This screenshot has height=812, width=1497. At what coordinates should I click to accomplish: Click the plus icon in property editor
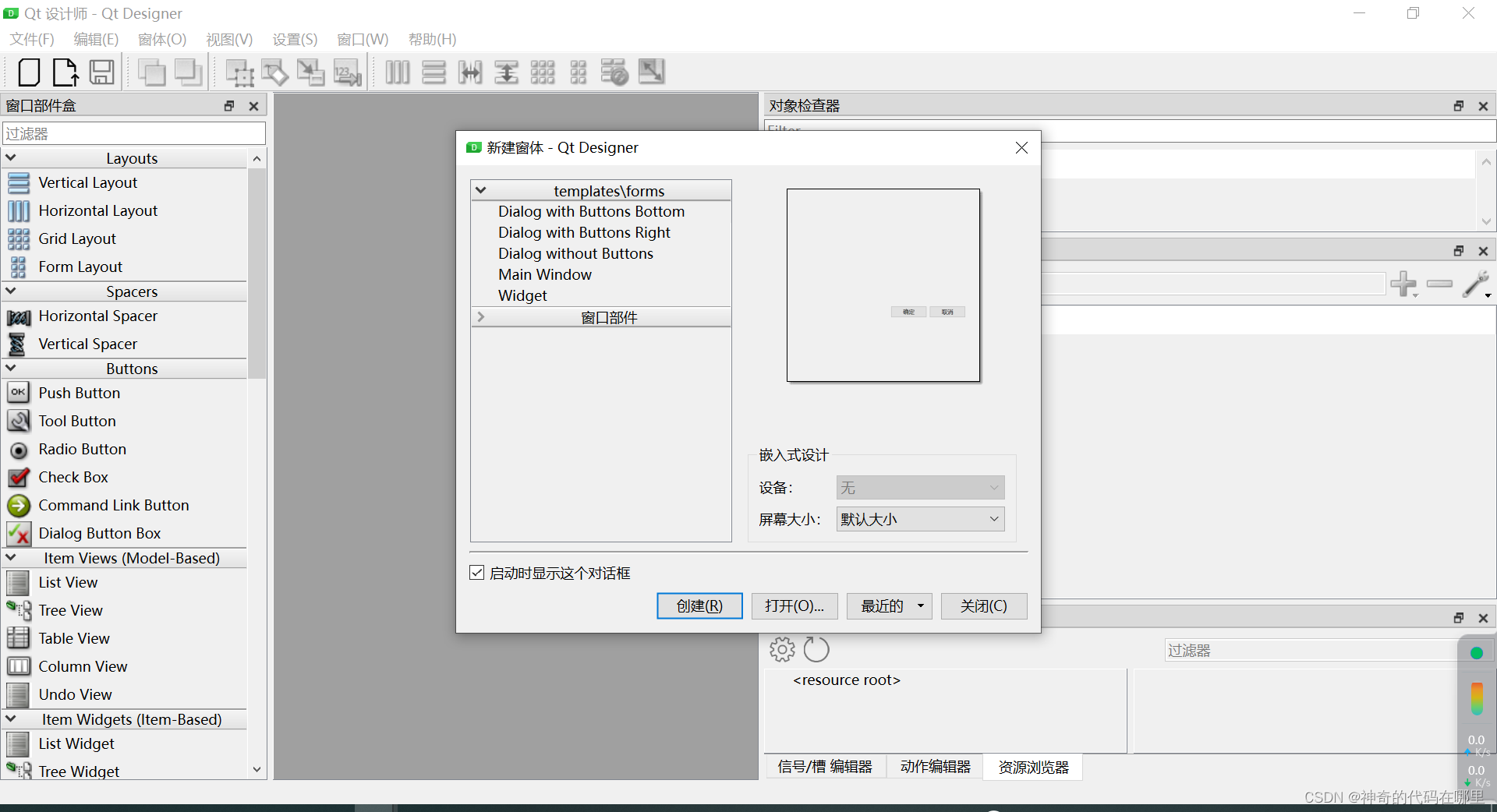[x=1403, y=284]
